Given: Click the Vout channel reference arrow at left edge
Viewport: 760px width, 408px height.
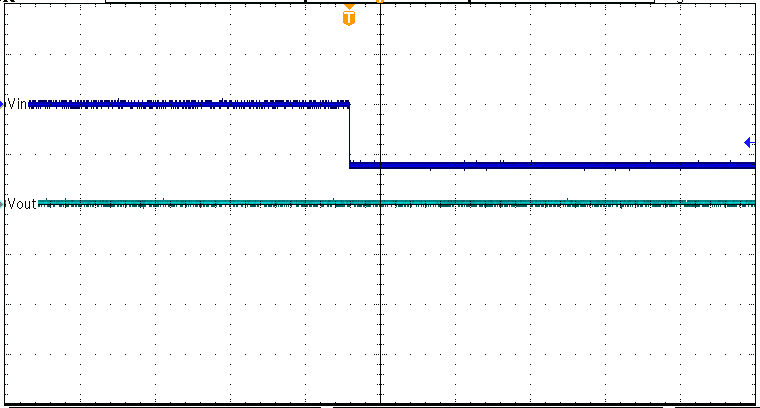Looking at the screenshot, I should click(4, 204).
